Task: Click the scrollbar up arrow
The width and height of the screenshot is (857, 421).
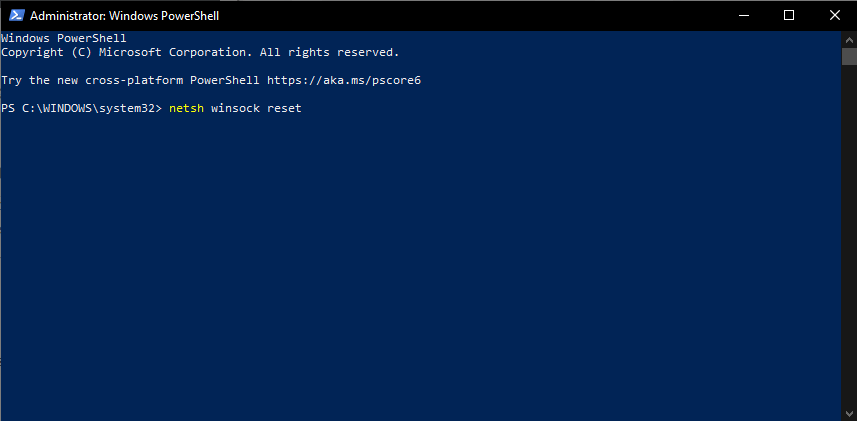Action: pyautogui.click(x=849, y=39)
